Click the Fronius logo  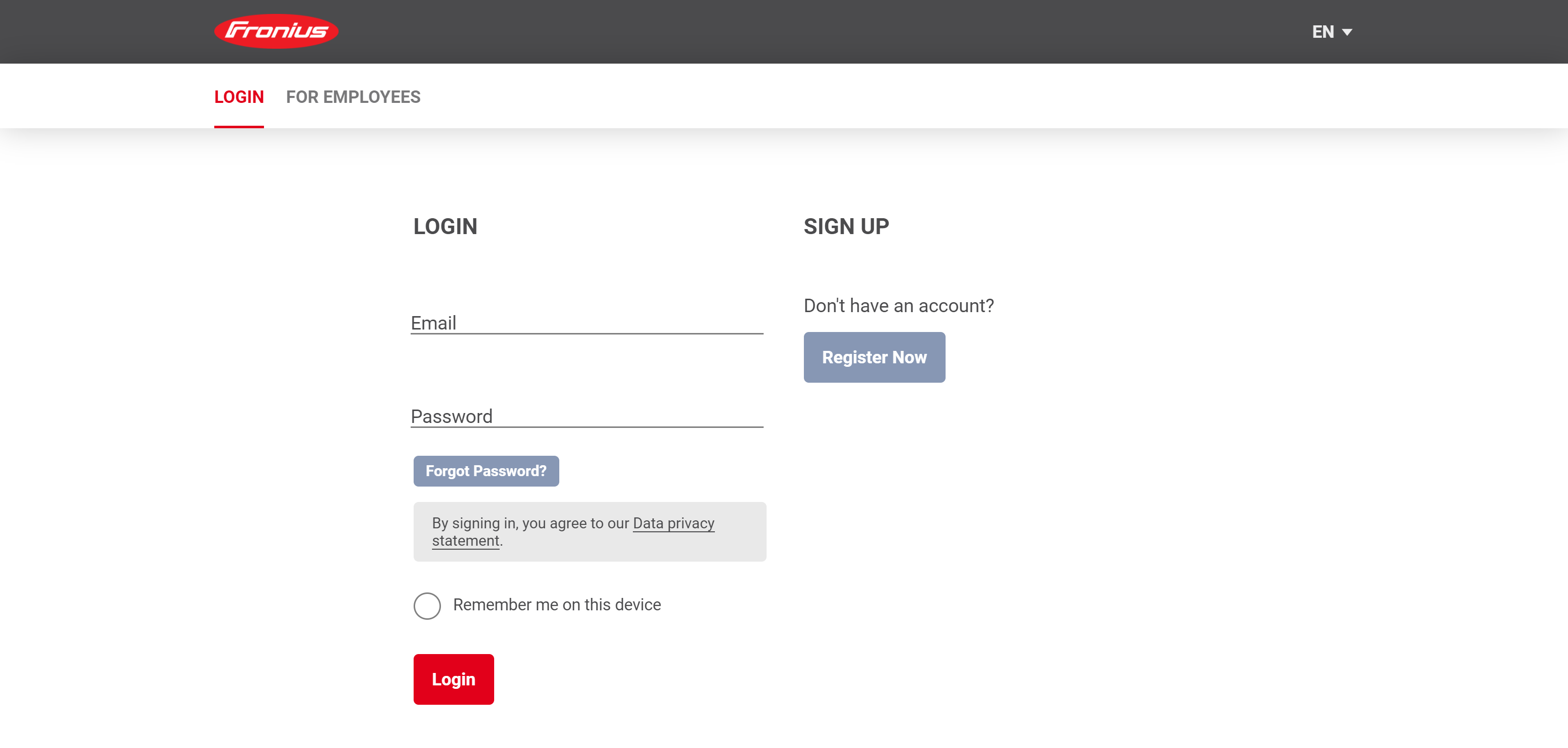[276, 31]
